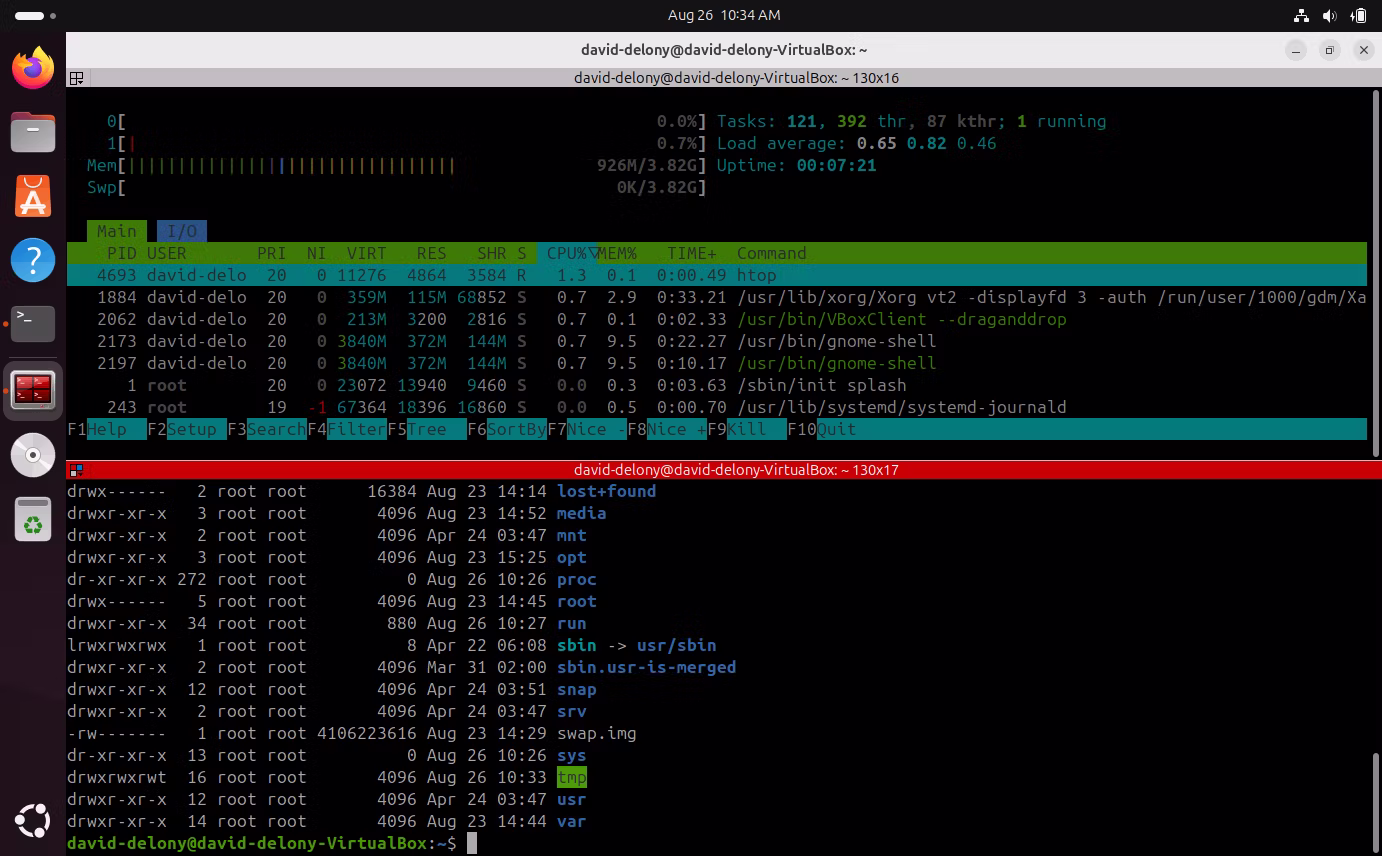Sort by the CPU% column header

(x=566, y=253)
